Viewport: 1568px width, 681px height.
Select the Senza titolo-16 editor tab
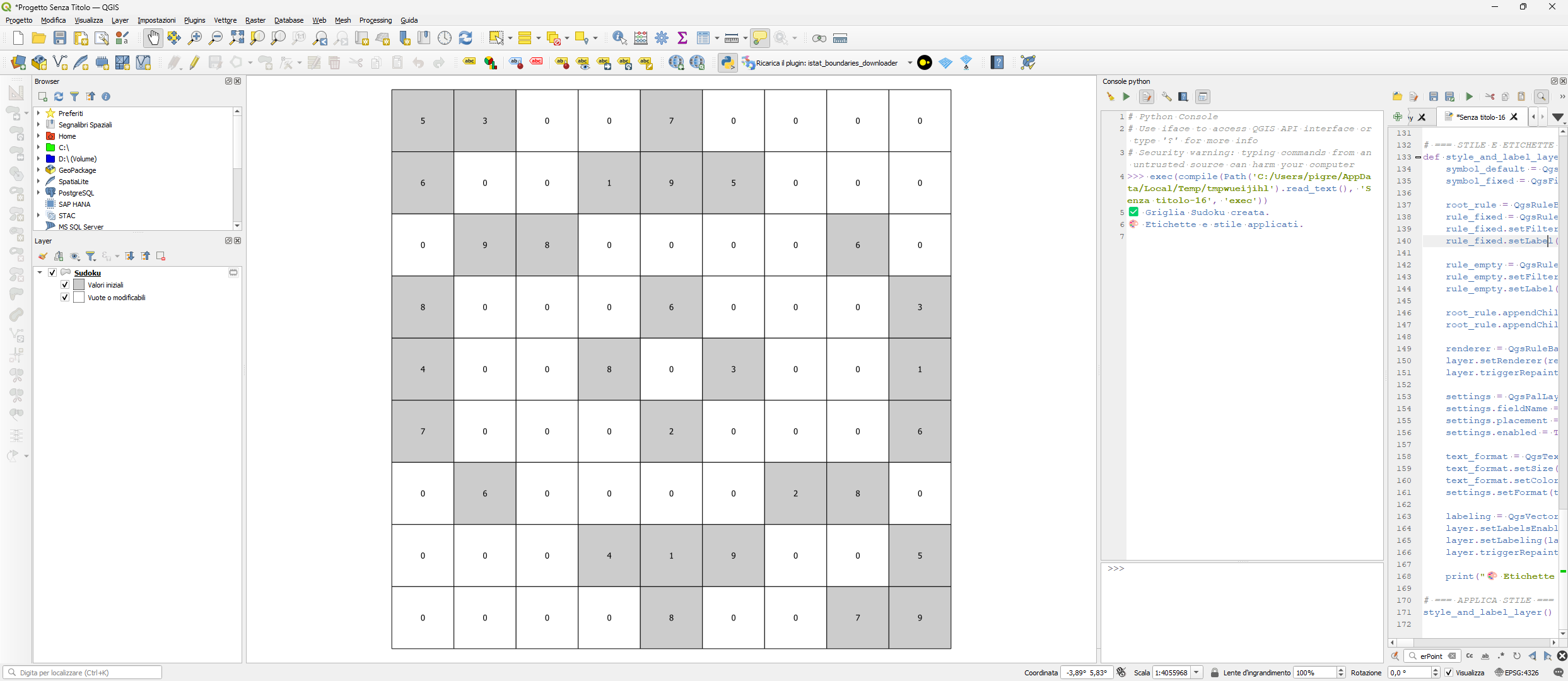[x=1481, y=117]
